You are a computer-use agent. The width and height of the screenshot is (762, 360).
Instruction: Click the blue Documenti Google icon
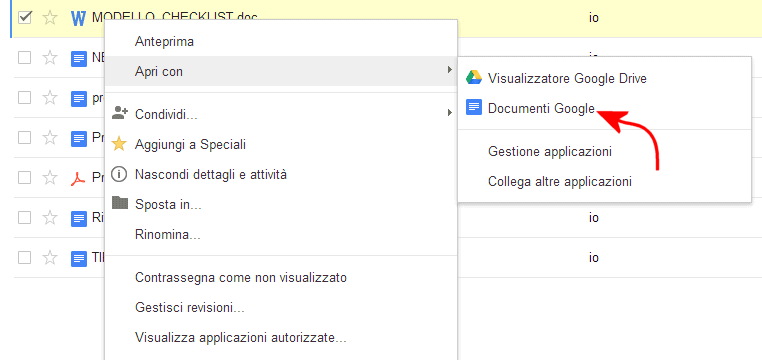click(474, 107)
